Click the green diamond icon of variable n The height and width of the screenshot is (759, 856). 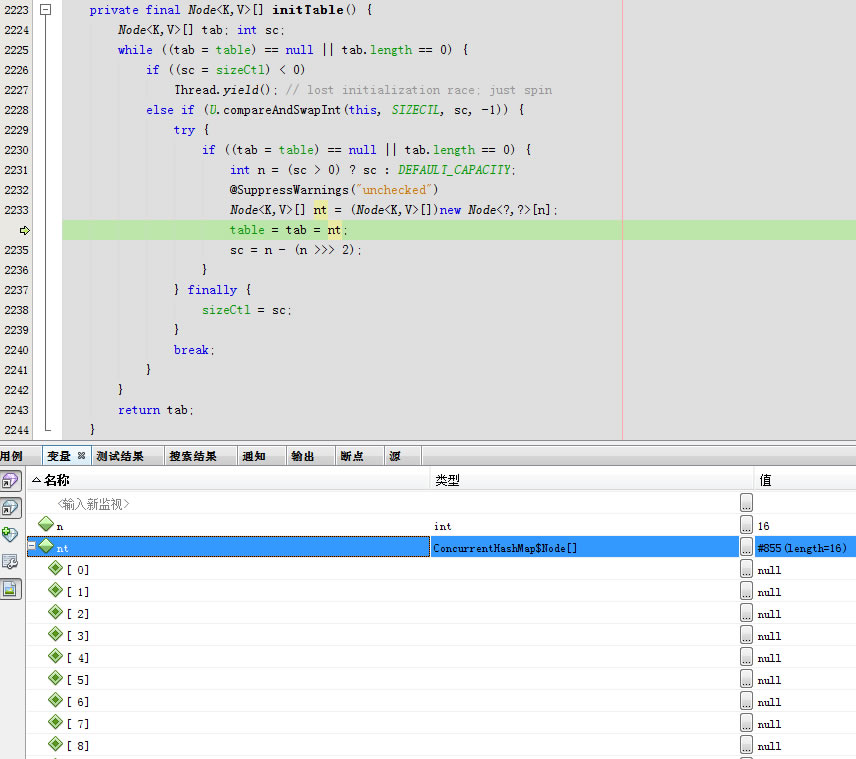click(46, 524)
